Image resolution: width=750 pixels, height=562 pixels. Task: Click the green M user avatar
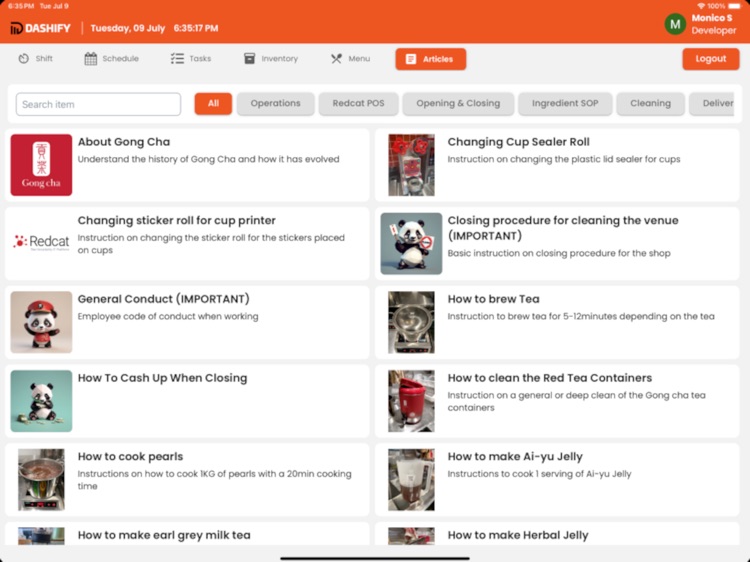pos(675,24)
